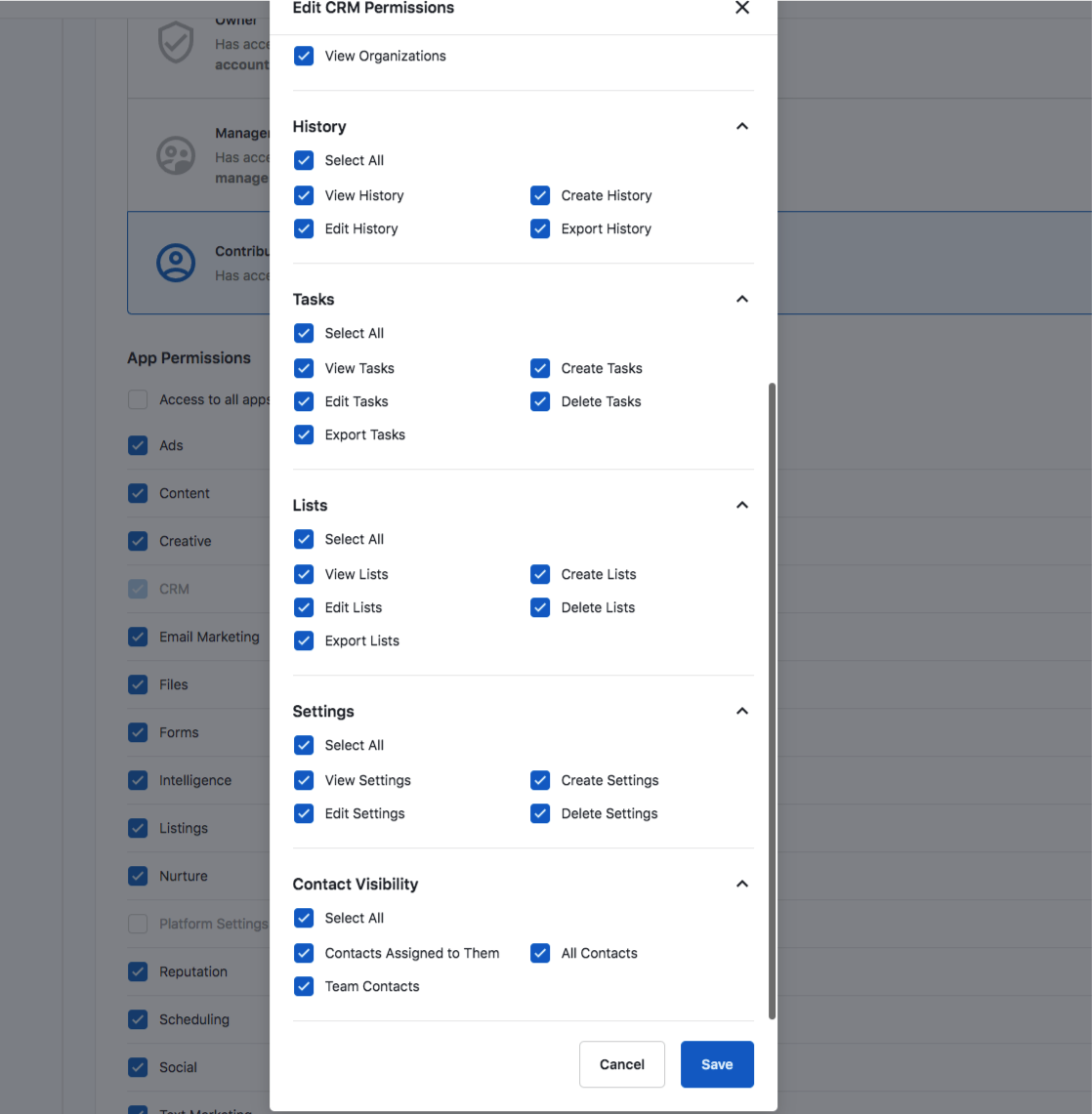Uncheck the Email Marketing app permission
Screen dimensions: 1092x1114
tap(138, 637)
